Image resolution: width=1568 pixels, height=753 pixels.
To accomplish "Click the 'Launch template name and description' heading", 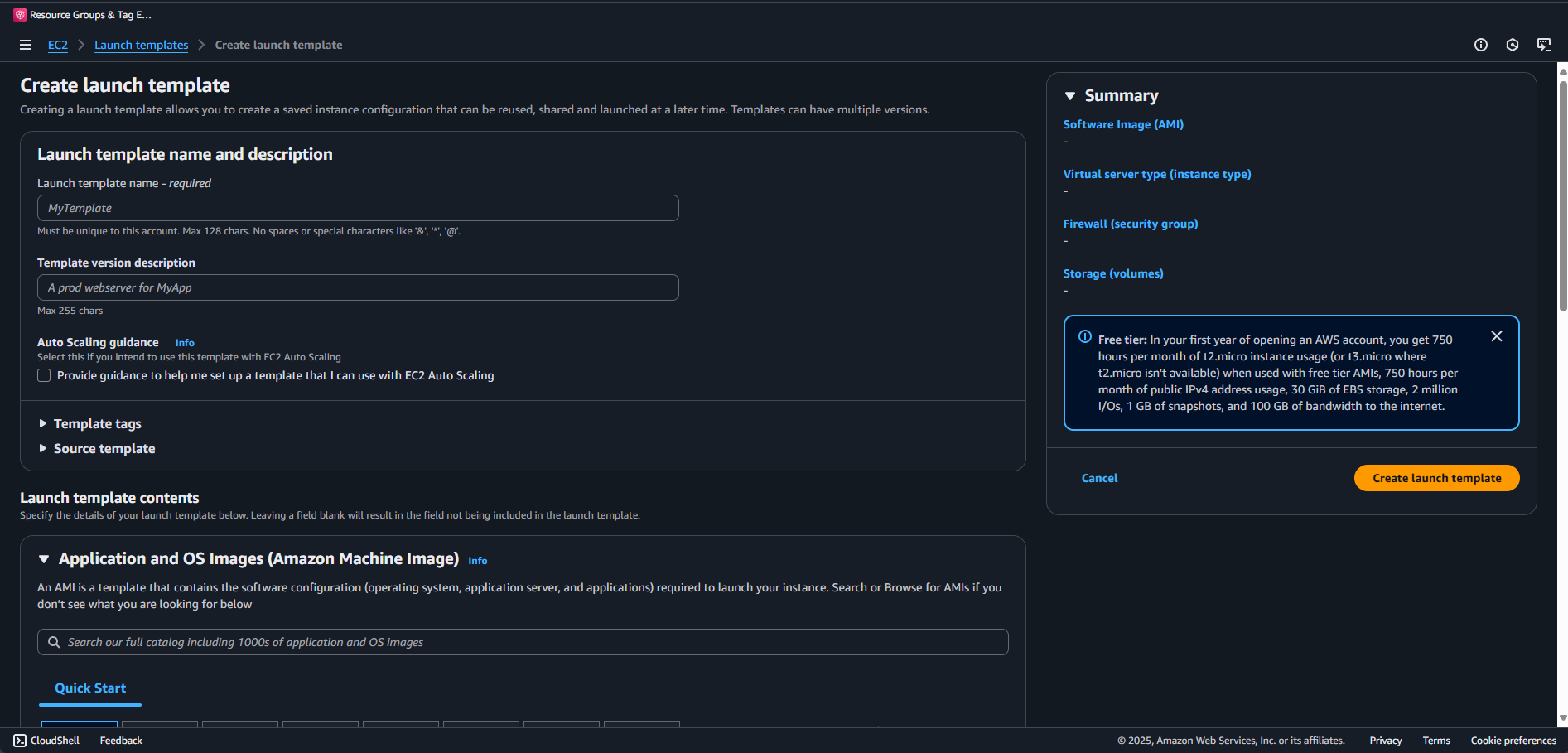I will click(185, 154).
